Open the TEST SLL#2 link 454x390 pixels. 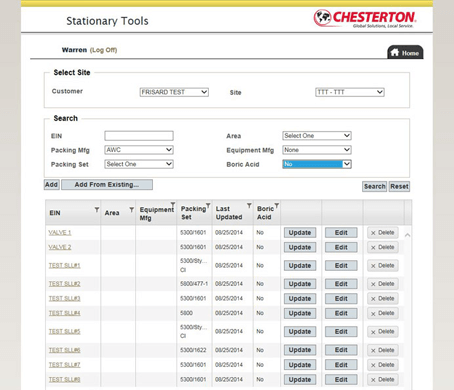pos(64,284)
